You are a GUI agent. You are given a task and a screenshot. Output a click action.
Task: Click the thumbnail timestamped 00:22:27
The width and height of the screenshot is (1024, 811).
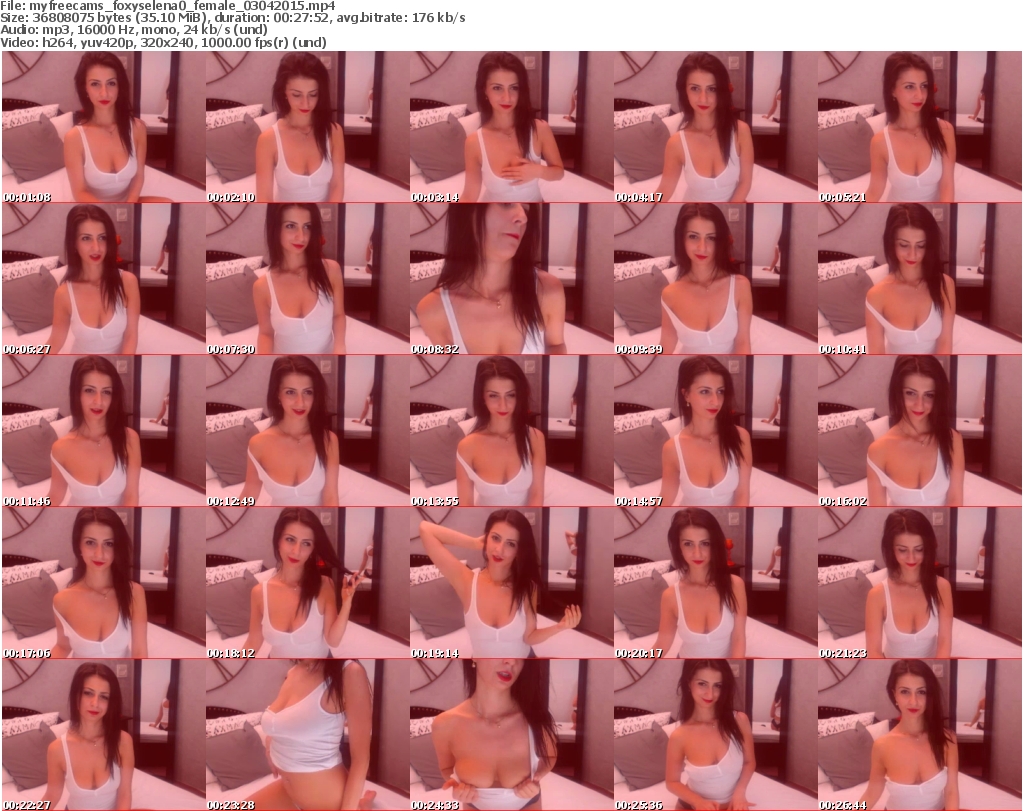pyautogui.click(x=104, y=735)
